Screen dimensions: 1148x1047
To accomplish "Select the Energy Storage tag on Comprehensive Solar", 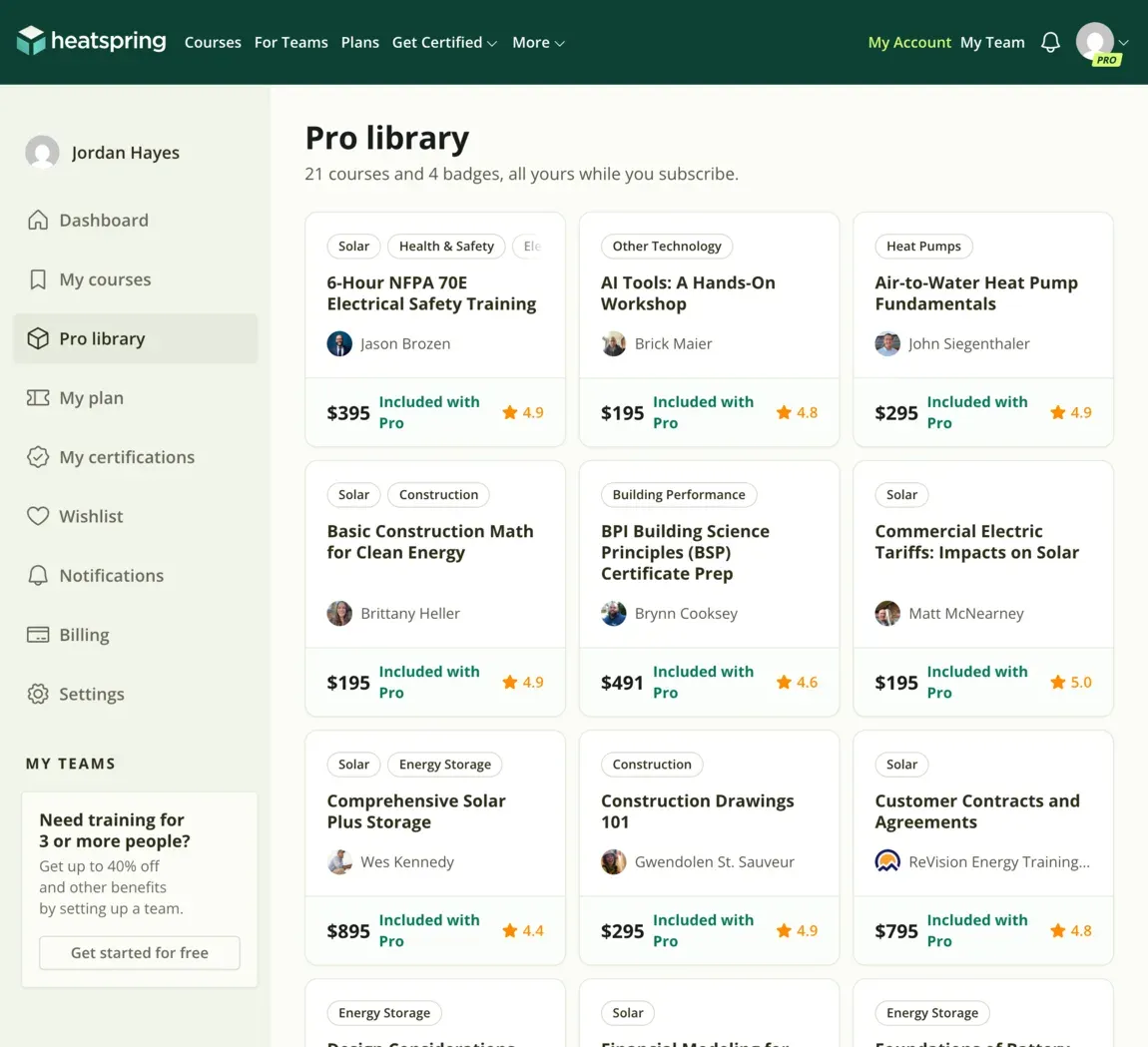I will point(445,764).
